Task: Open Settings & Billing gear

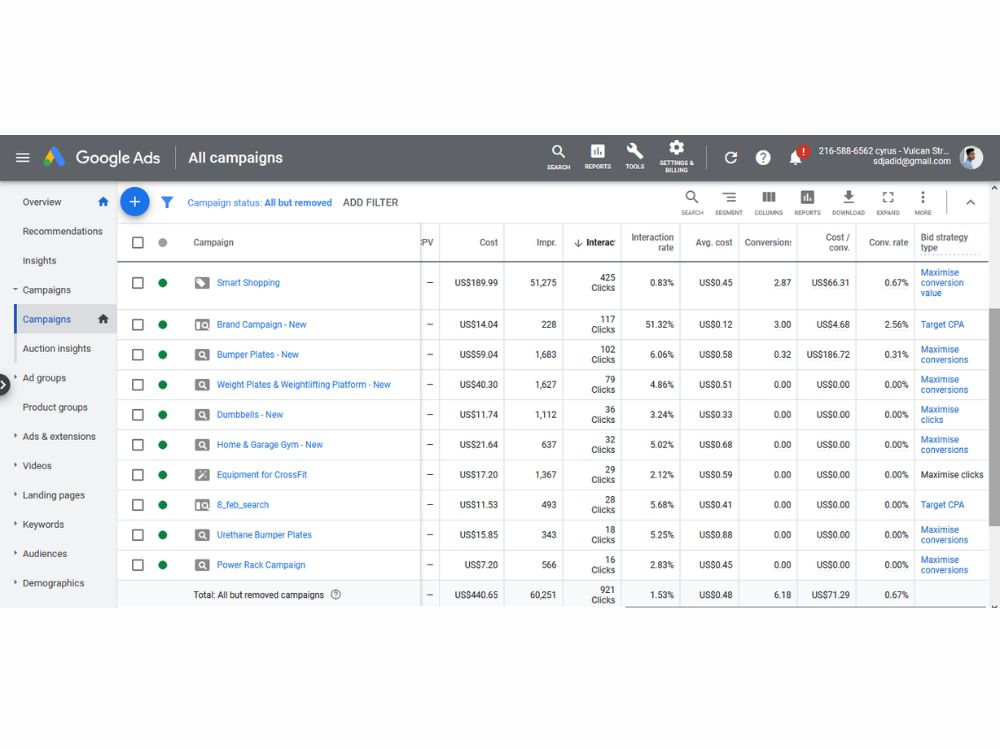Action: (676, 157)
